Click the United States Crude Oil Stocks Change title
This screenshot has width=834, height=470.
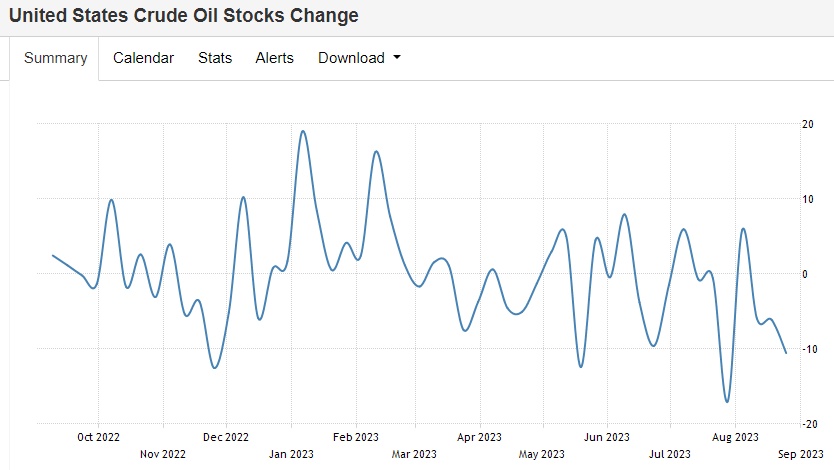tap(184, 16)
